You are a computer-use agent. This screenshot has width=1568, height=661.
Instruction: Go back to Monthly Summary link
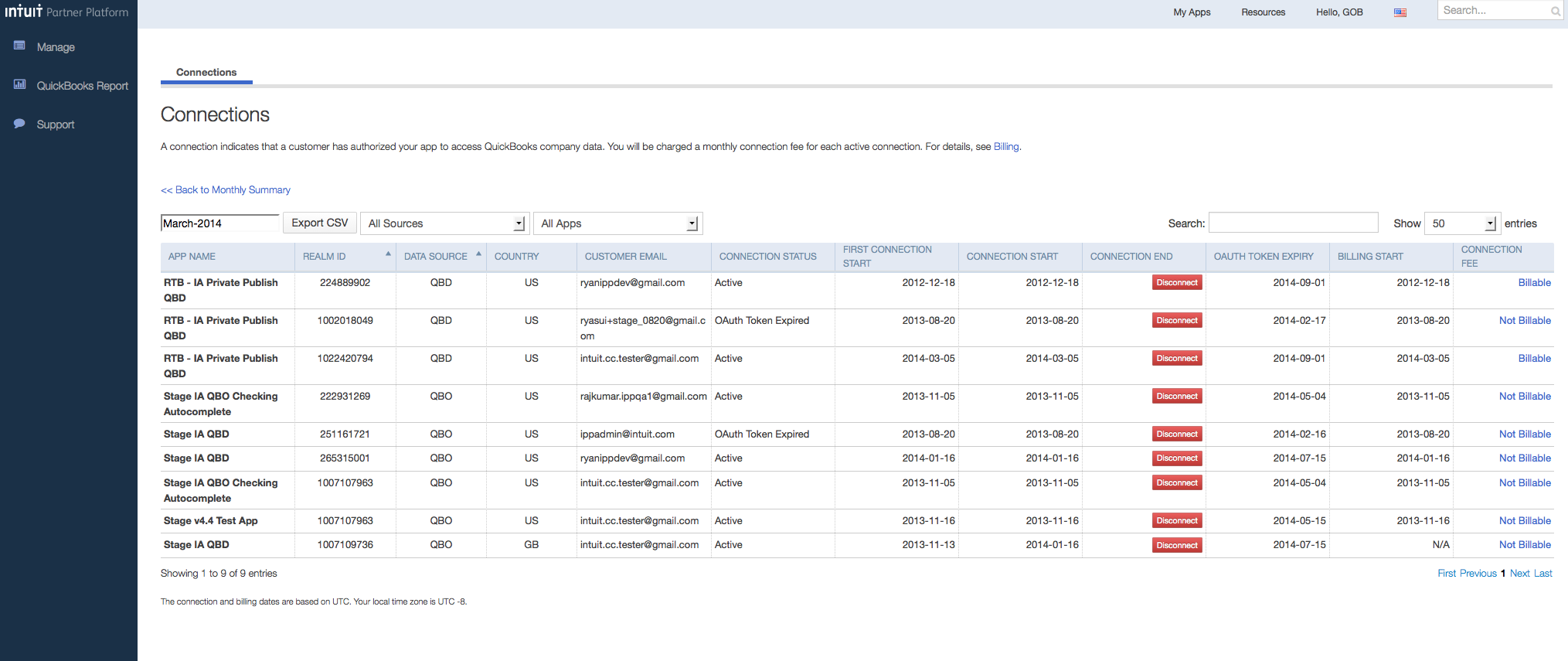point(226,190)
